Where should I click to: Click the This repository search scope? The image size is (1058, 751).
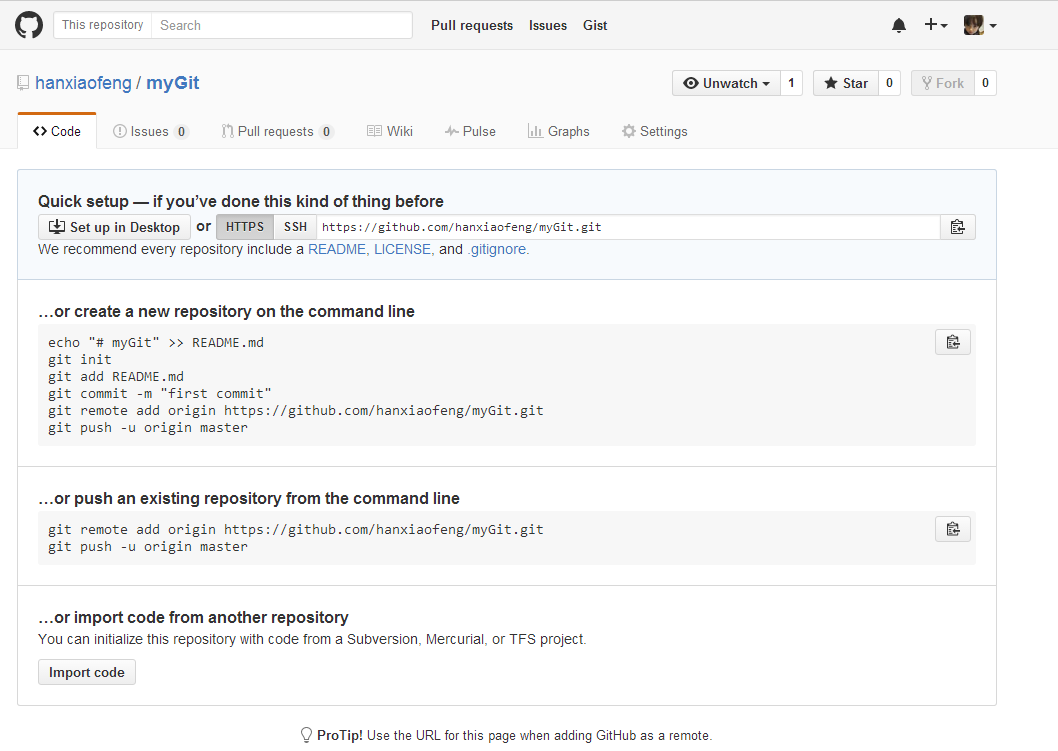tap(103, 25)
